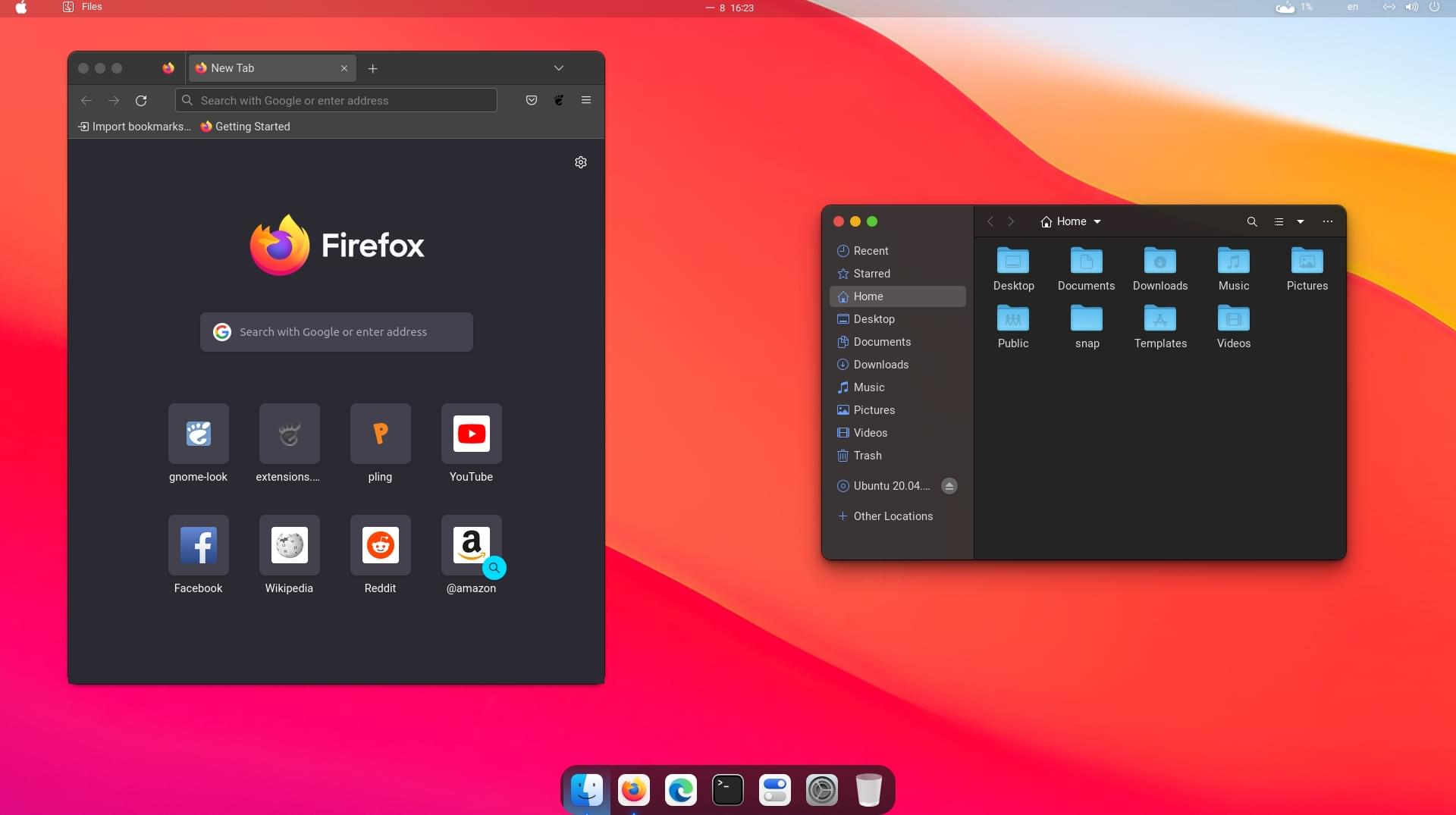Open the Save to Pocket icon
1456x815 pixels.
[532, 100]
